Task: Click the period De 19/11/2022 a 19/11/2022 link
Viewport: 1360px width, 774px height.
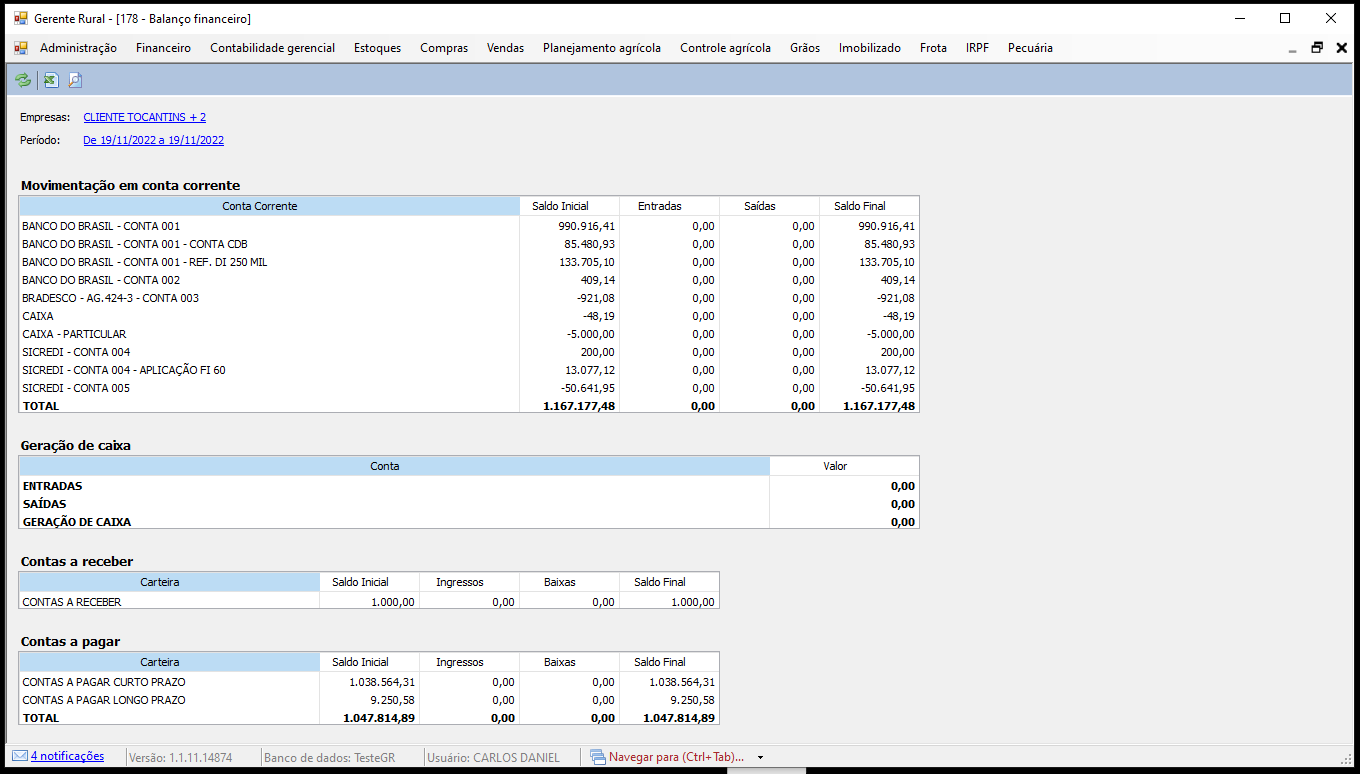Action: (x=153, y=140)
